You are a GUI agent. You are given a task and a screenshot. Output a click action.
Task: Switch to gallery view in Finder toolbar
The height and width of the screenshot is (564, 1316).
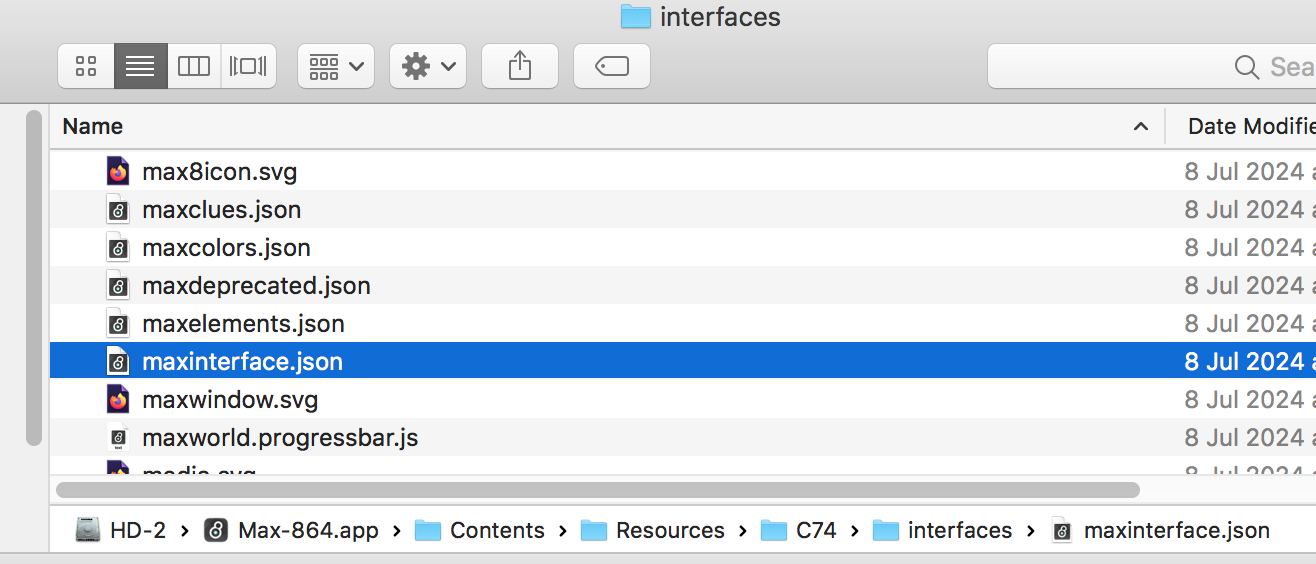pyautogui.click(x=248, y=67)
